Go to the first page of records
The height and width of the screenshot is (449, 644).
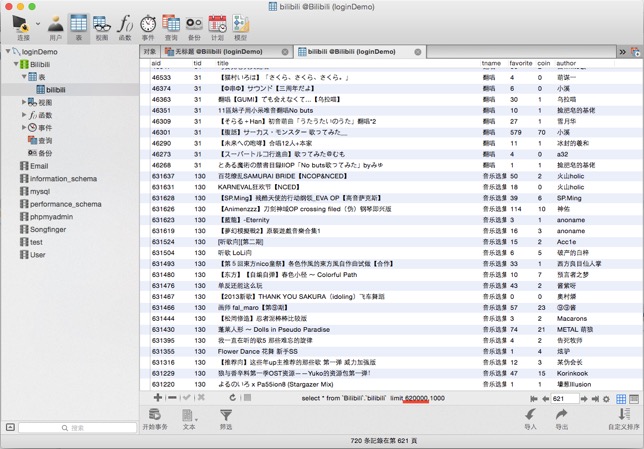pos(534,399)
